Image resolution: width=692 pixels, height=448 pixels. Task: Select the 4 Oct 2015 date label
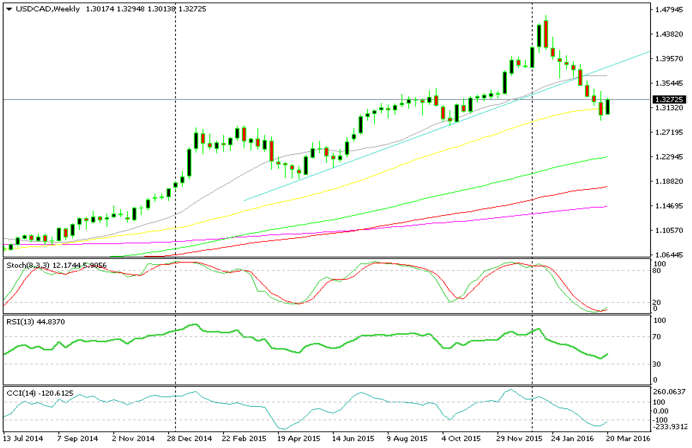[x=462, y=438]
